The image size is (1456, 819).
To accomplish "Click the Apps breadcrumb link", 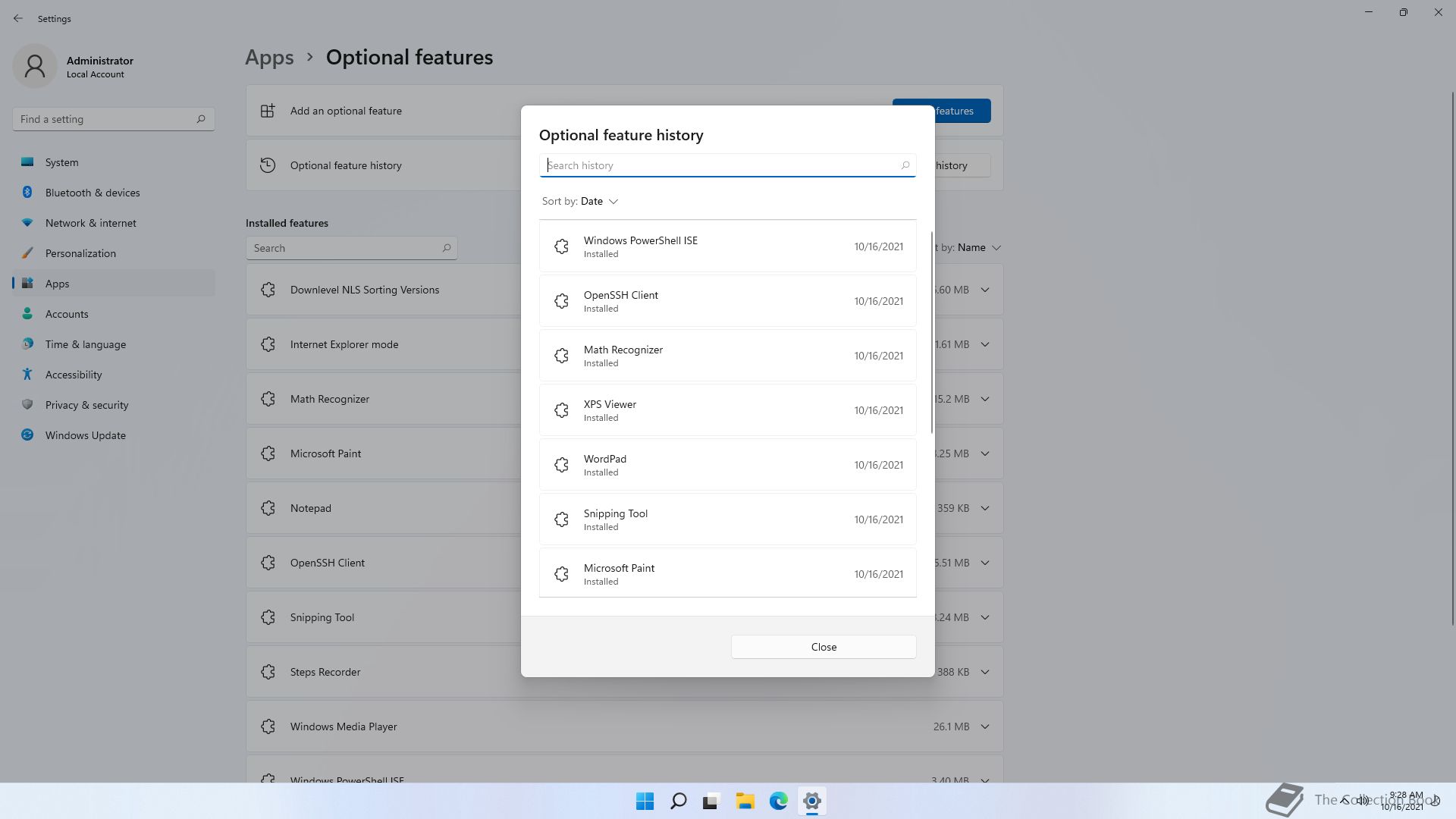I will coord(269,58).
